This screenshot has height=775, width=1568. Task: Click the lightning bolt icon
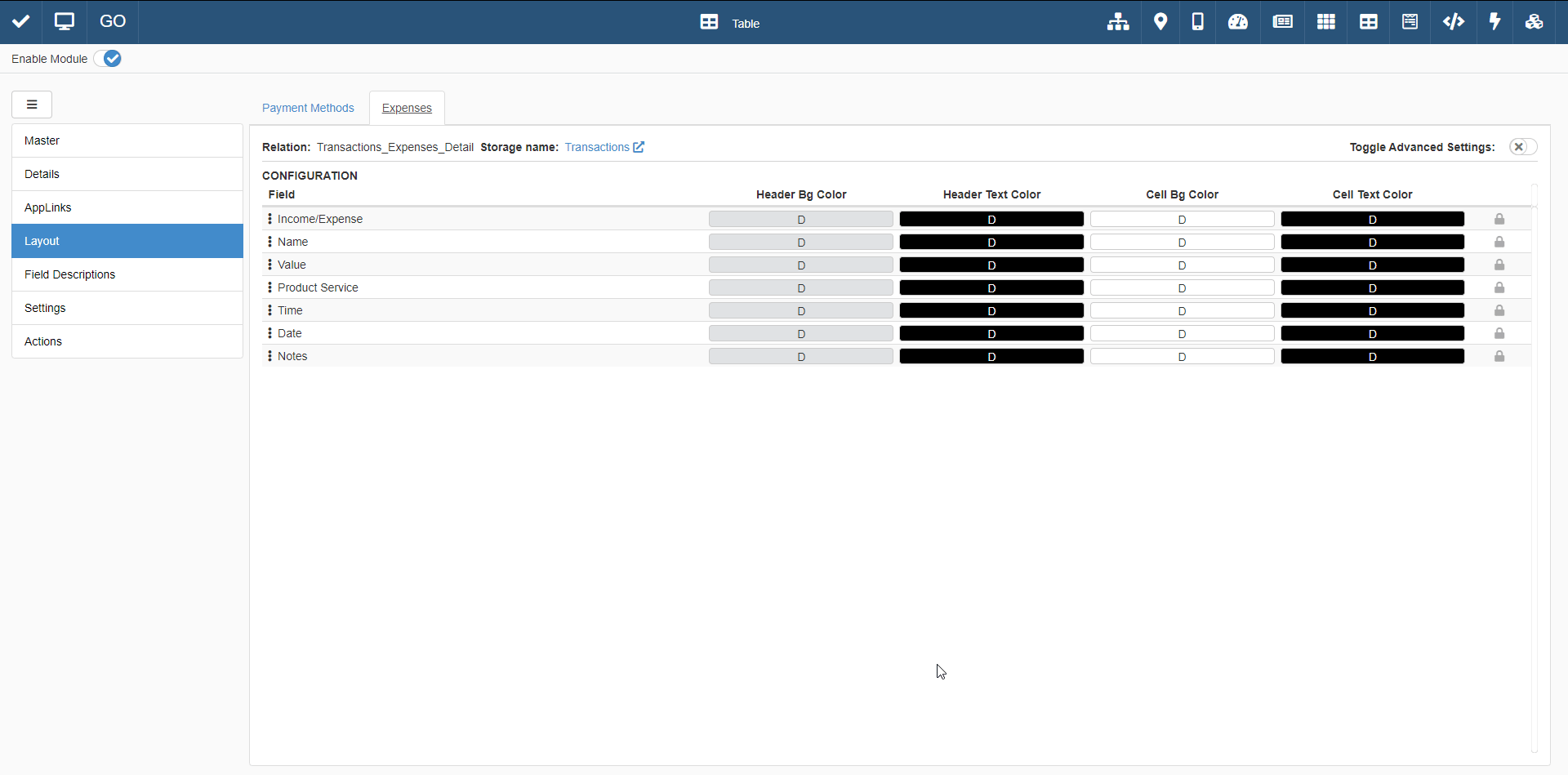(x=1494, y=22)
